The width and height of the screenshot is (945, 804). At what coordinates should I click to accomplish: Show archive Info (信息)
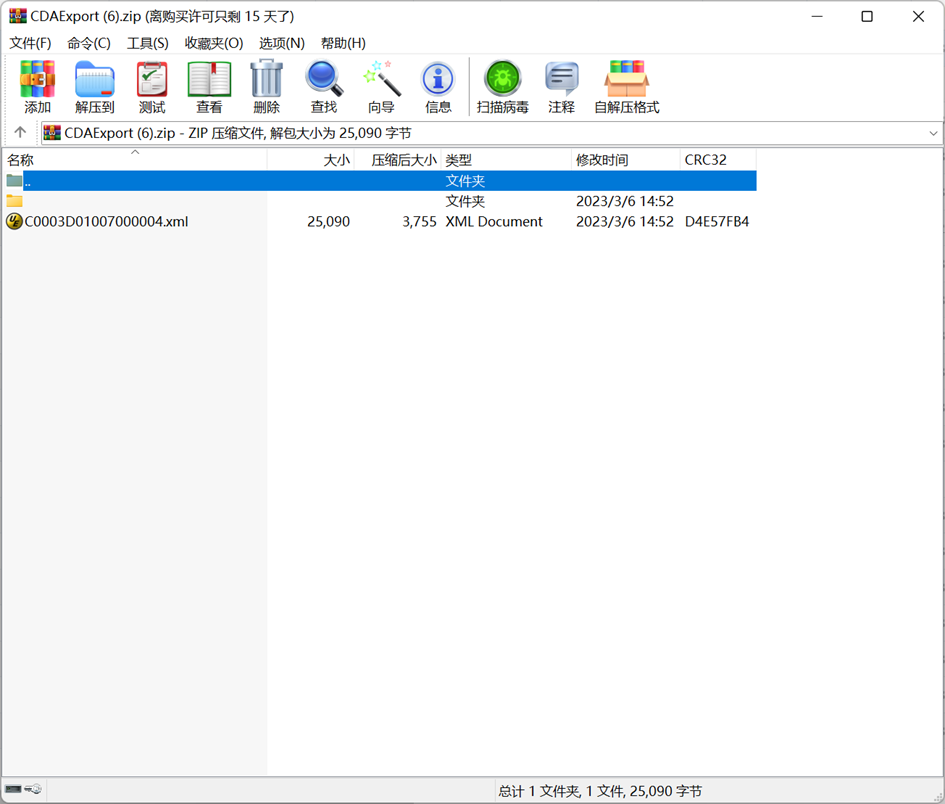click(438, 87)
